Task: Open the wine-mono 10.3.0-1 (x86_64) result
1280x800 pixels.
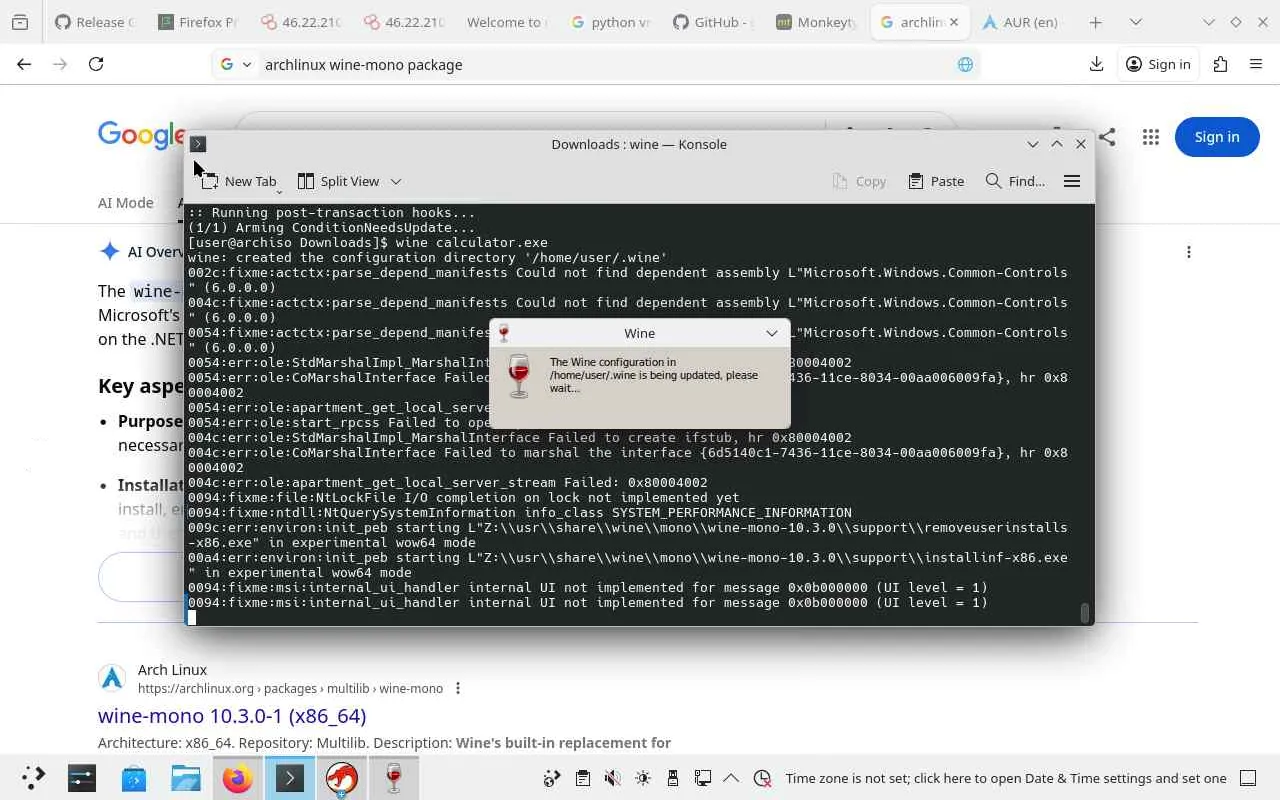Action: tap(232, 716)
